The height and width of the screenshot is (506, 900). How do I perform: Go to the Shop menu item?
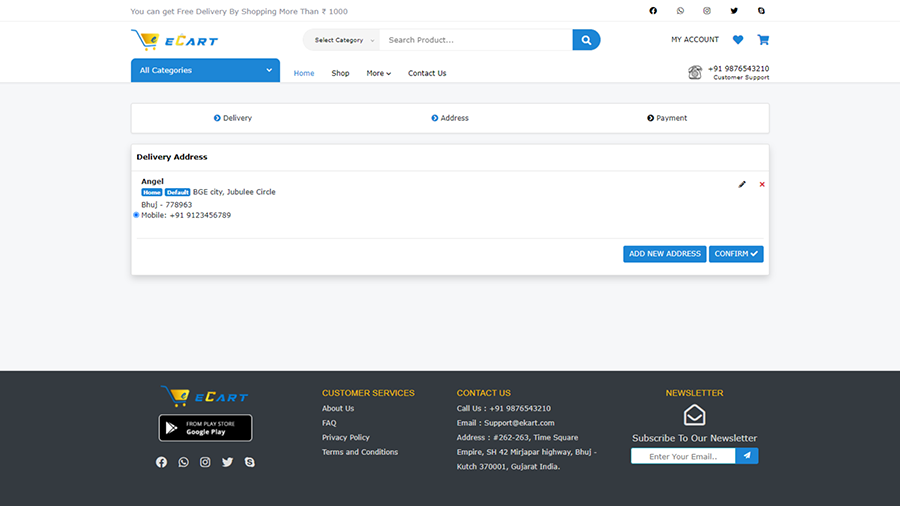pos(340,73)
